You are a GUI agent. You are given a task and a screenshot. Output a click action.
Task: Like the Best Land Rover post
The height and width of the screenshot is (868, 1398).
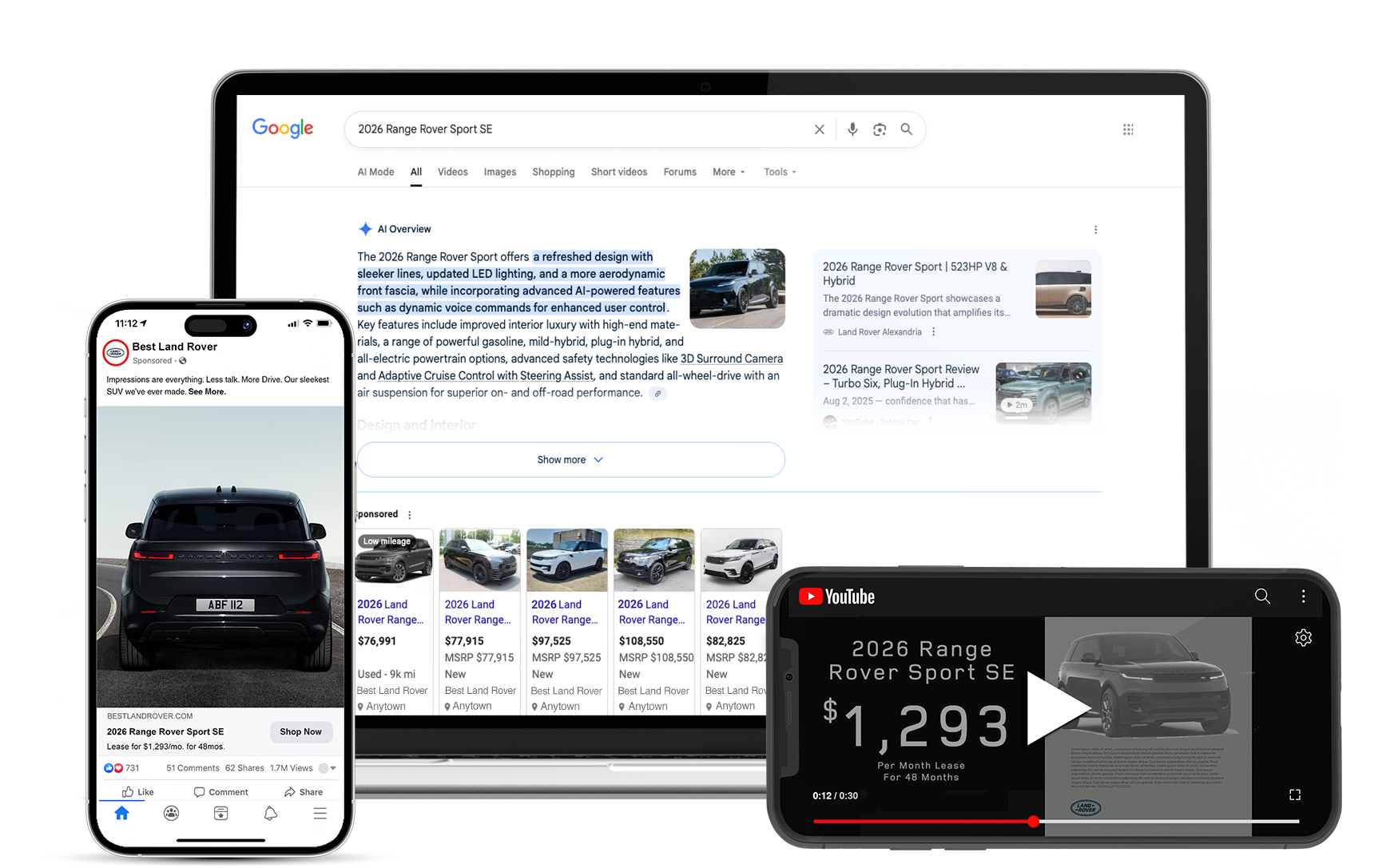[137, 792]
